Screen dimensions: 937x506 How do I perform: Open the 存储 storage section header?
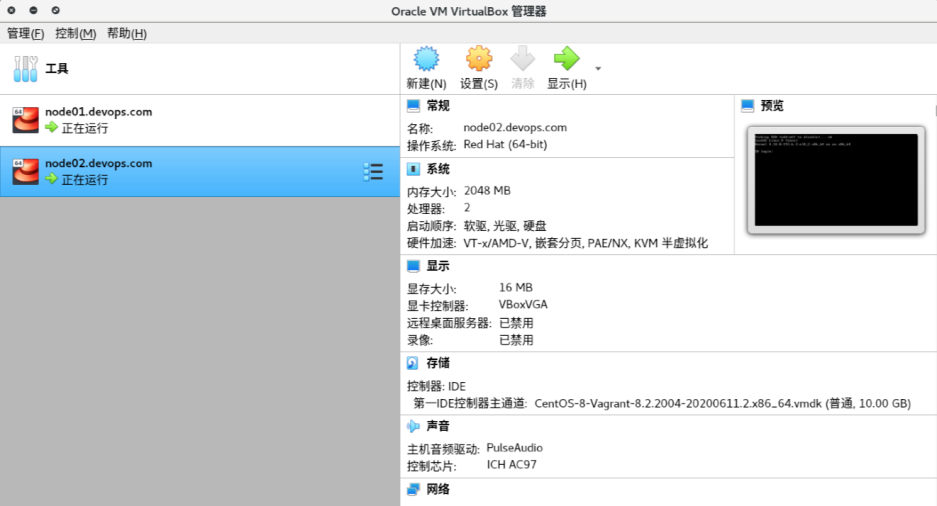coord(438,363)
